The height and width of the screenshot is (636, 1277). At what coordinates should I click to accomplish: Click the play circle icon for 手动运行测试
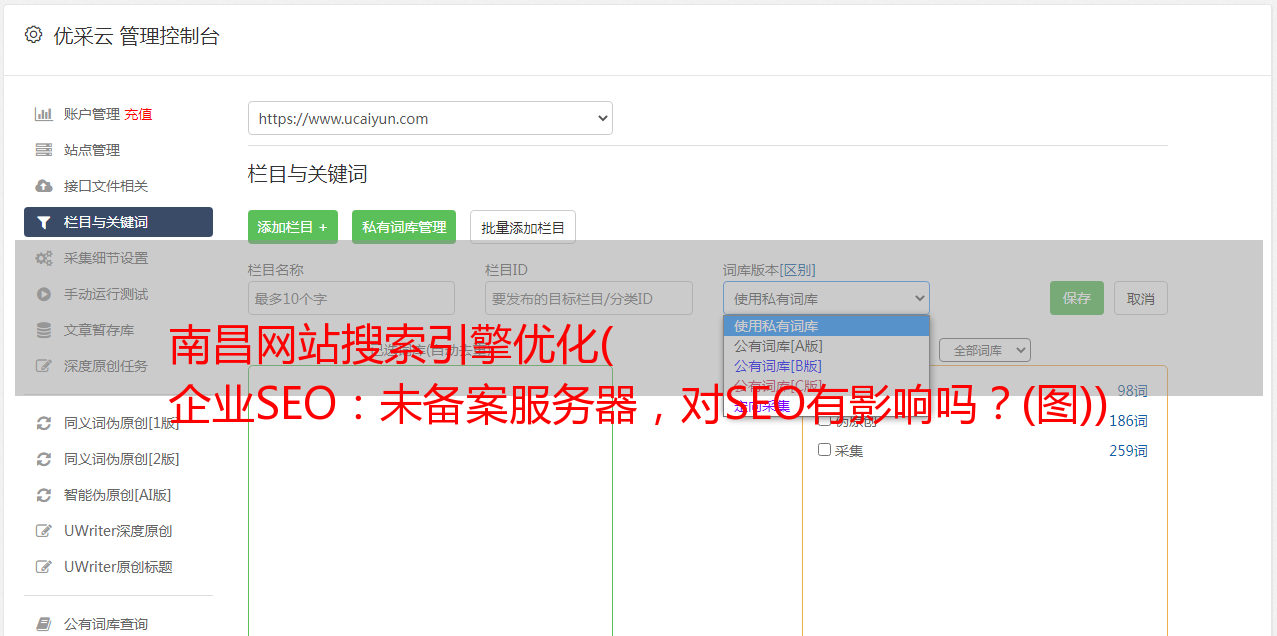click(x=43, y=294)
